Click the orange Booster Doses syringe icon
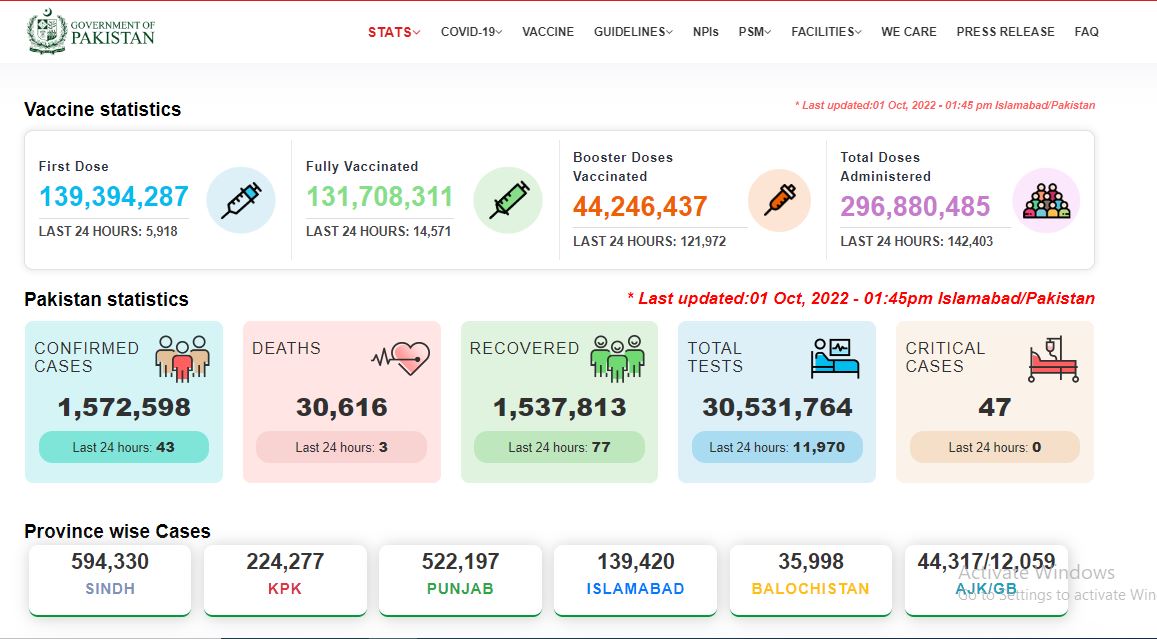1157x639 pixels. tap(780, 200)
